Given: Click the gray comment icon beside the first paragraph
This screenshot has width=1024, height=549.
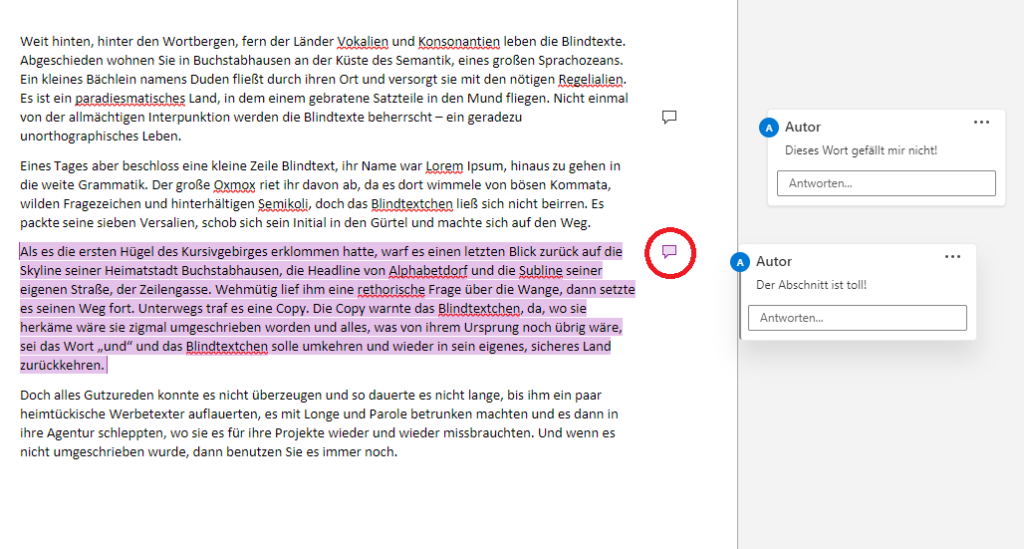Looking at the screenshot, I should click(x=670, y=117).
